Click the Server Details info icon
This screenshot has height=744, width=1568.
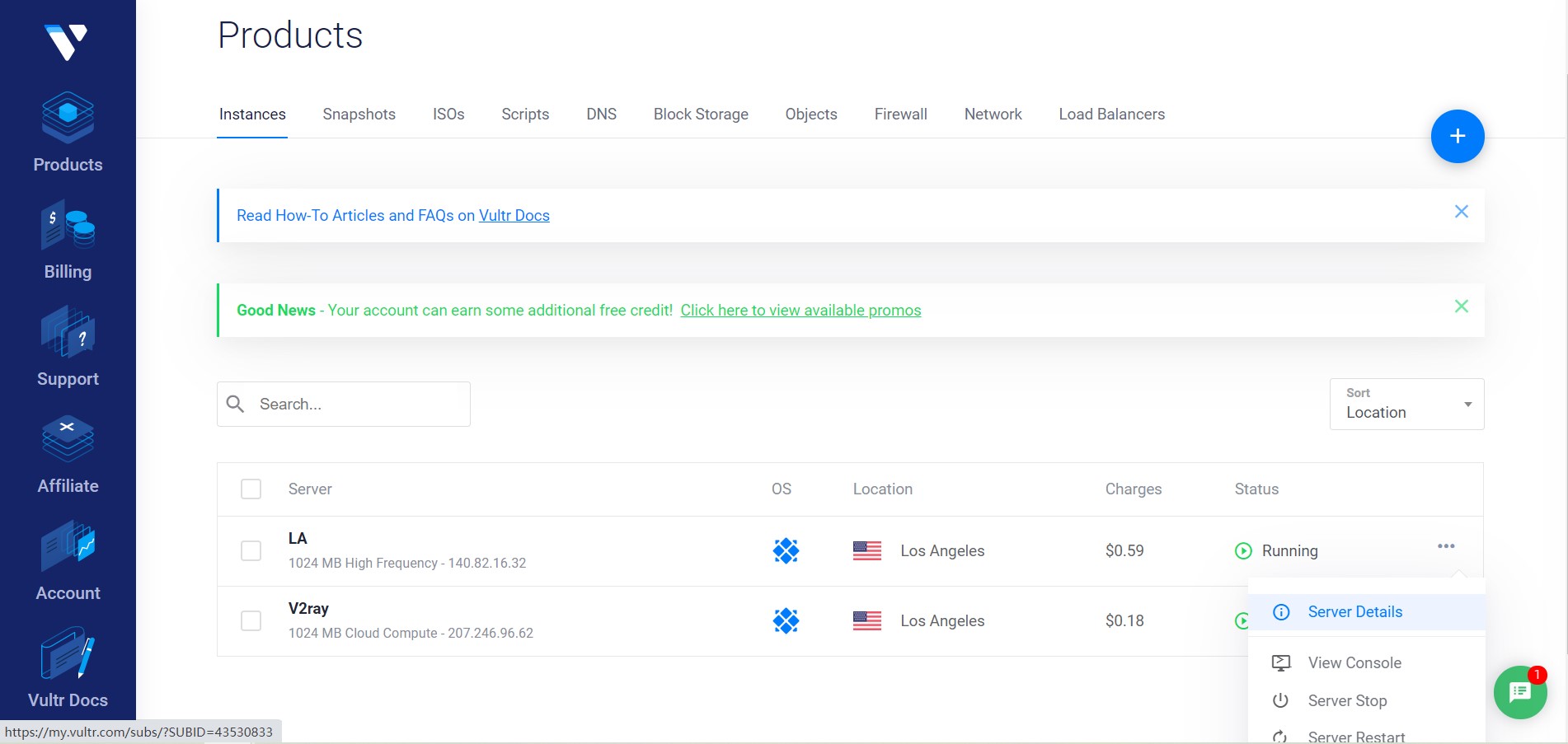pyautogui.click(x=1281, y=612)
